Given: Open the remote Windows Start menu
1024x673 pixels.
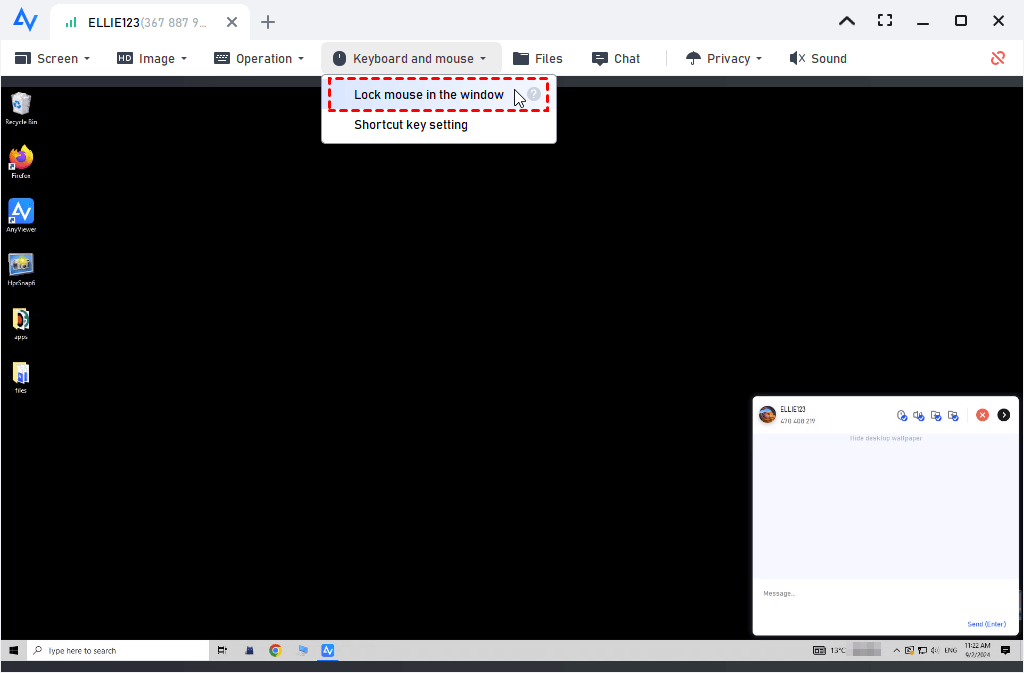Looking at the screenshot, I should click(13, 650).
